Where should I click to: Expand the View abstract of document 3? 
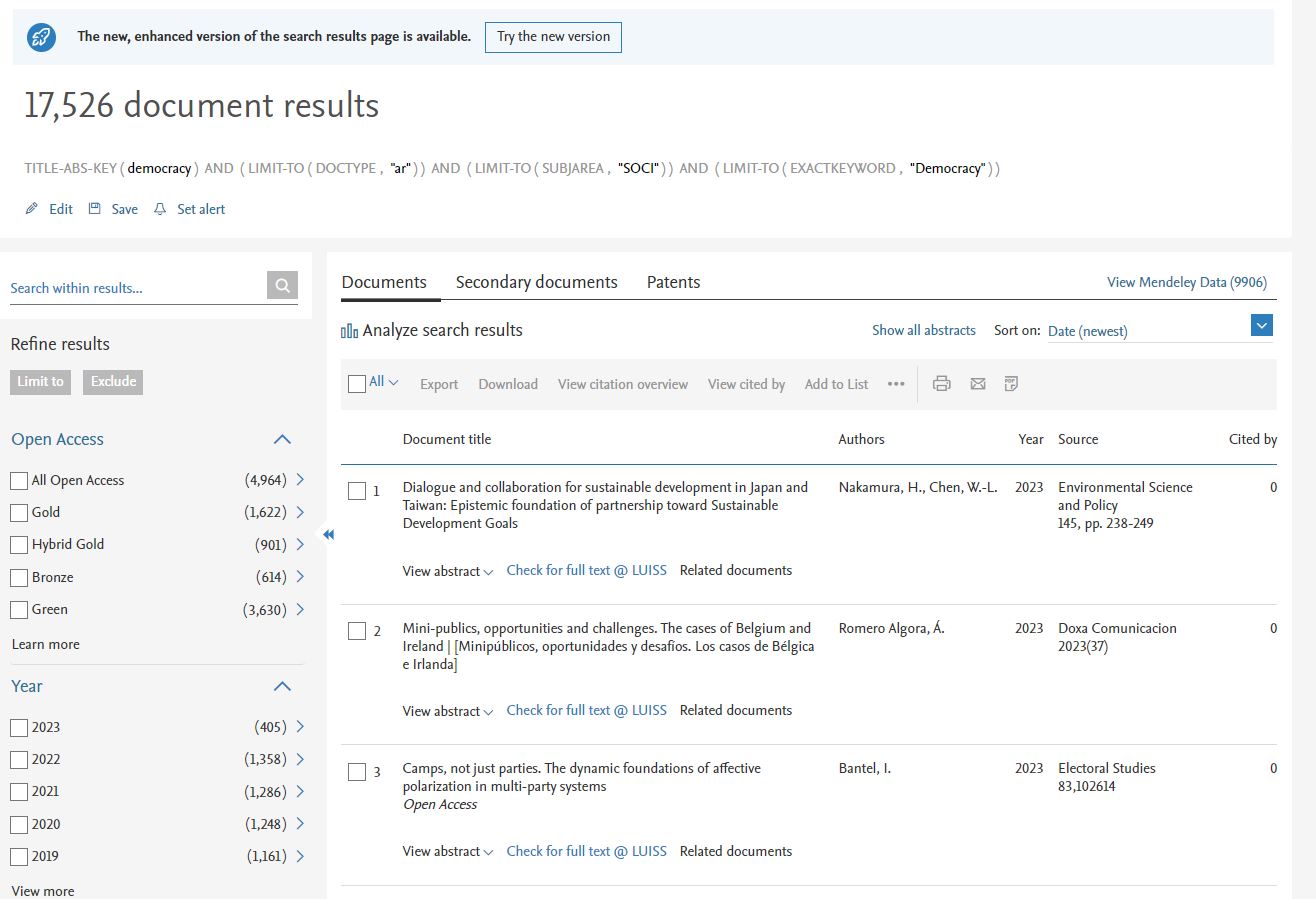click(447, 851)
